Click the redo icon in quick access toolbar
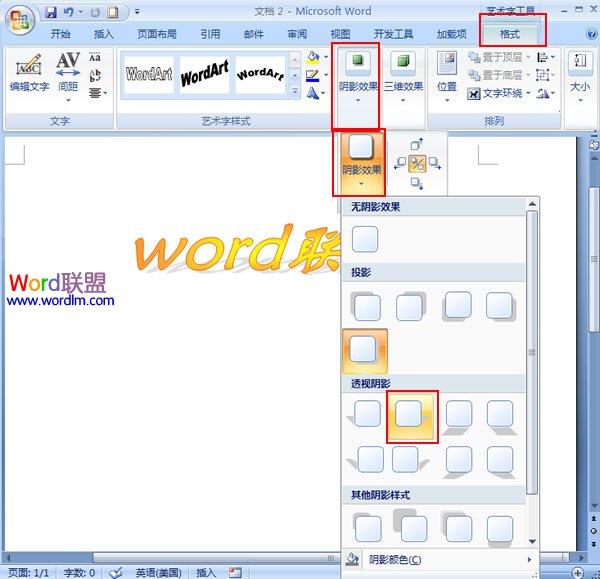This screenshot has height=579, width=600. click(95, 12)
